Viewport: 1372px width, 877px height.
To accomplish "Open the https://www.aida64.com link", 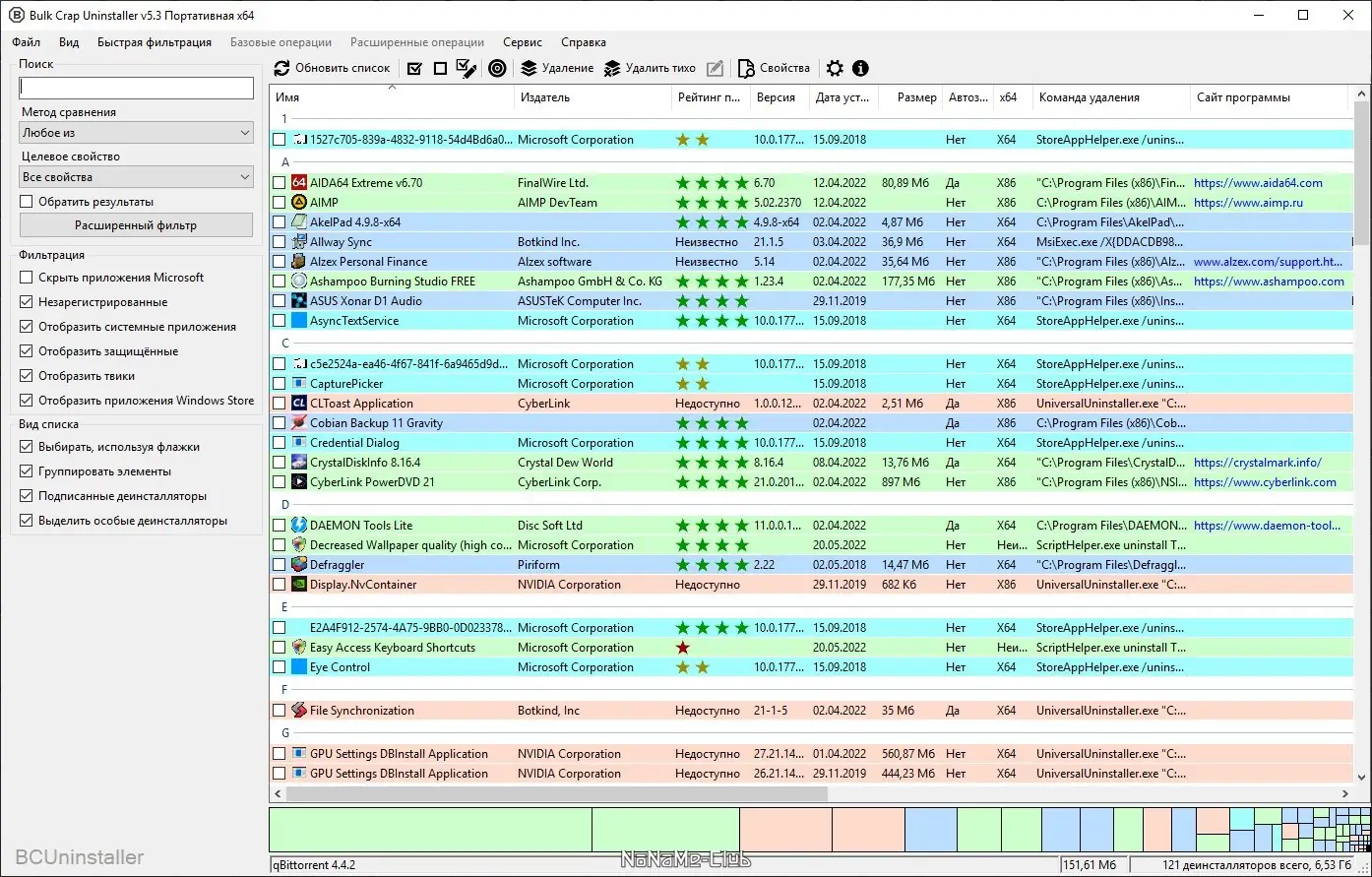I will (1258, 183).
